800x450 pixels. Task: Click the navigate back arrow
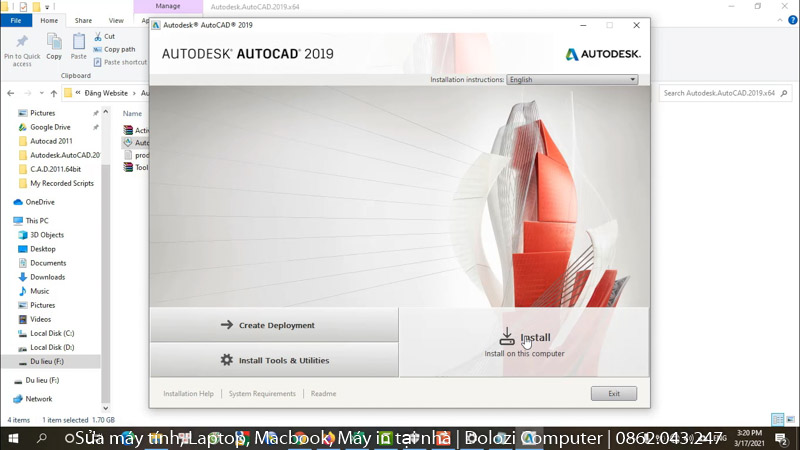pyautogui.click(x=11, y=93)
